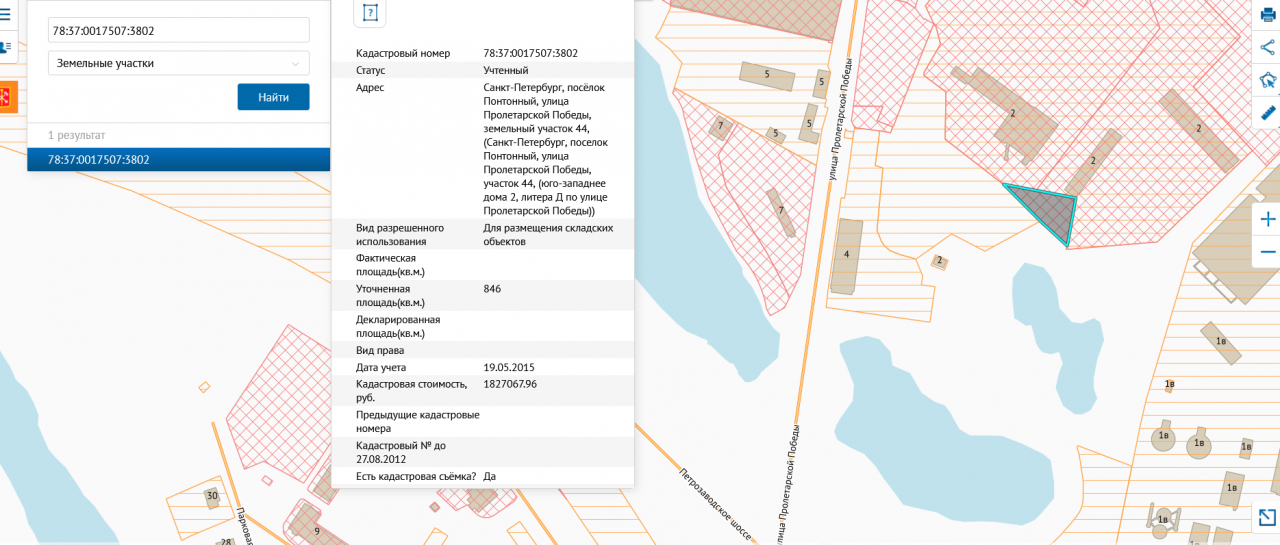The width and height of the screenshot is (1280, 545).
Task: Click the cadastral number search field
Action: click(x=178, y=30)
